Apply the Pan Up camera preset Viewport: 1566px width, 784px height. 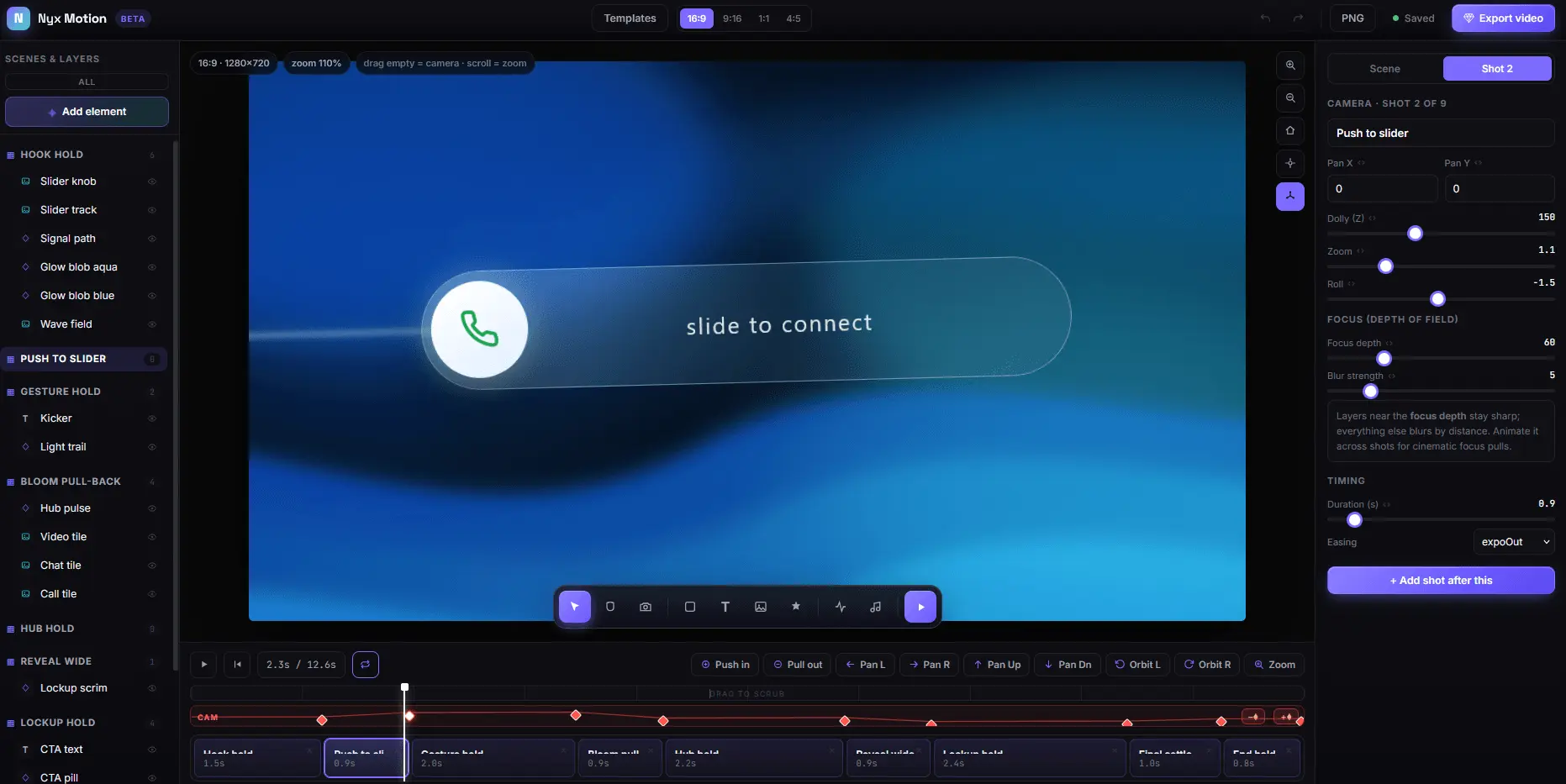tap(997, 665)
